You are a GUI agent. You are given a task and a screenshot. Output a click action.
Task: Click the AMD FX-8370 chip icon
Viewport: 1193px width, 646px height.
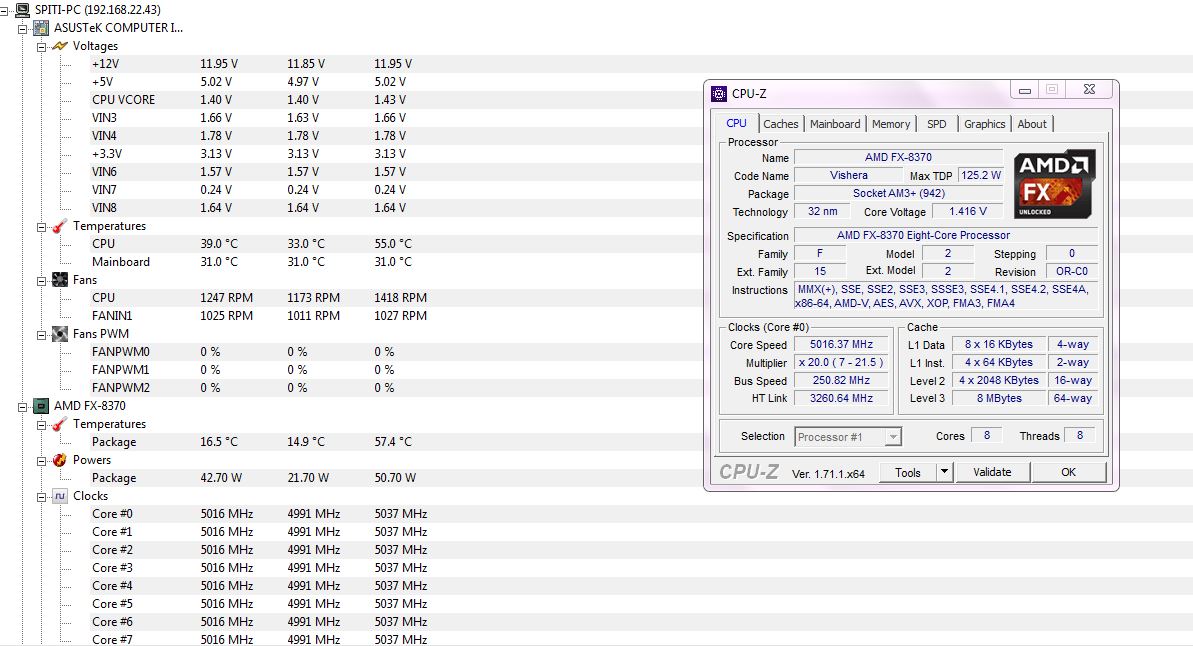pos(42,406)
